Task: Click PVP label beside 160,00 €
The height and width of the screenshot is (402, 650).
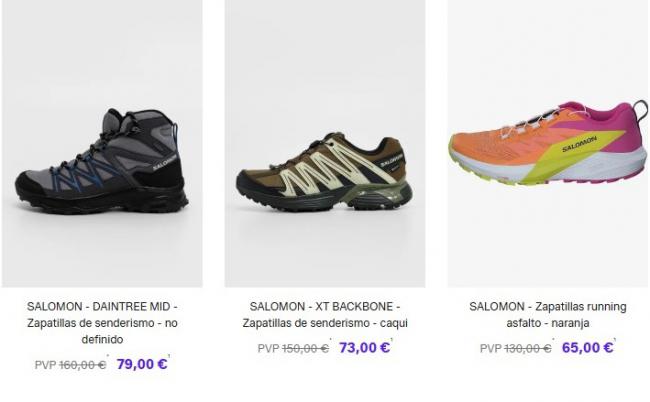Action: [46, 365]
